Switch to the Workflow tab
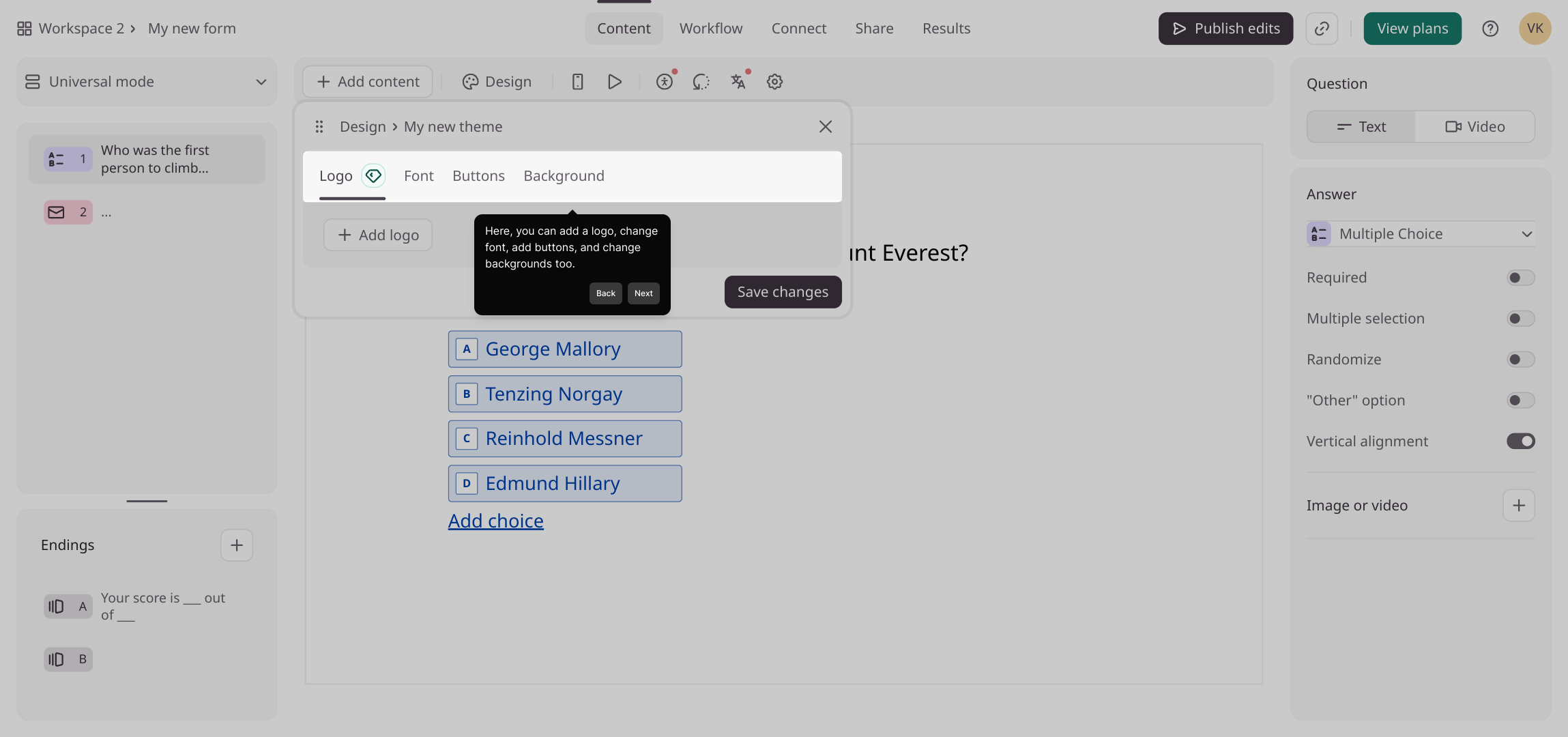 [x=711, y=29]
